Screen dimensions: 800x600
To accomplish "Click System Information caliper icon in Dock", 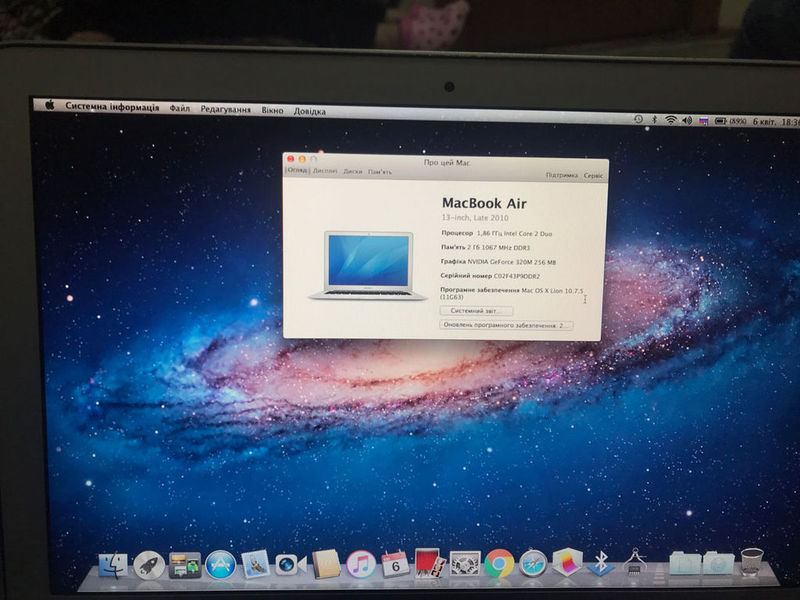I will [634, 562].
